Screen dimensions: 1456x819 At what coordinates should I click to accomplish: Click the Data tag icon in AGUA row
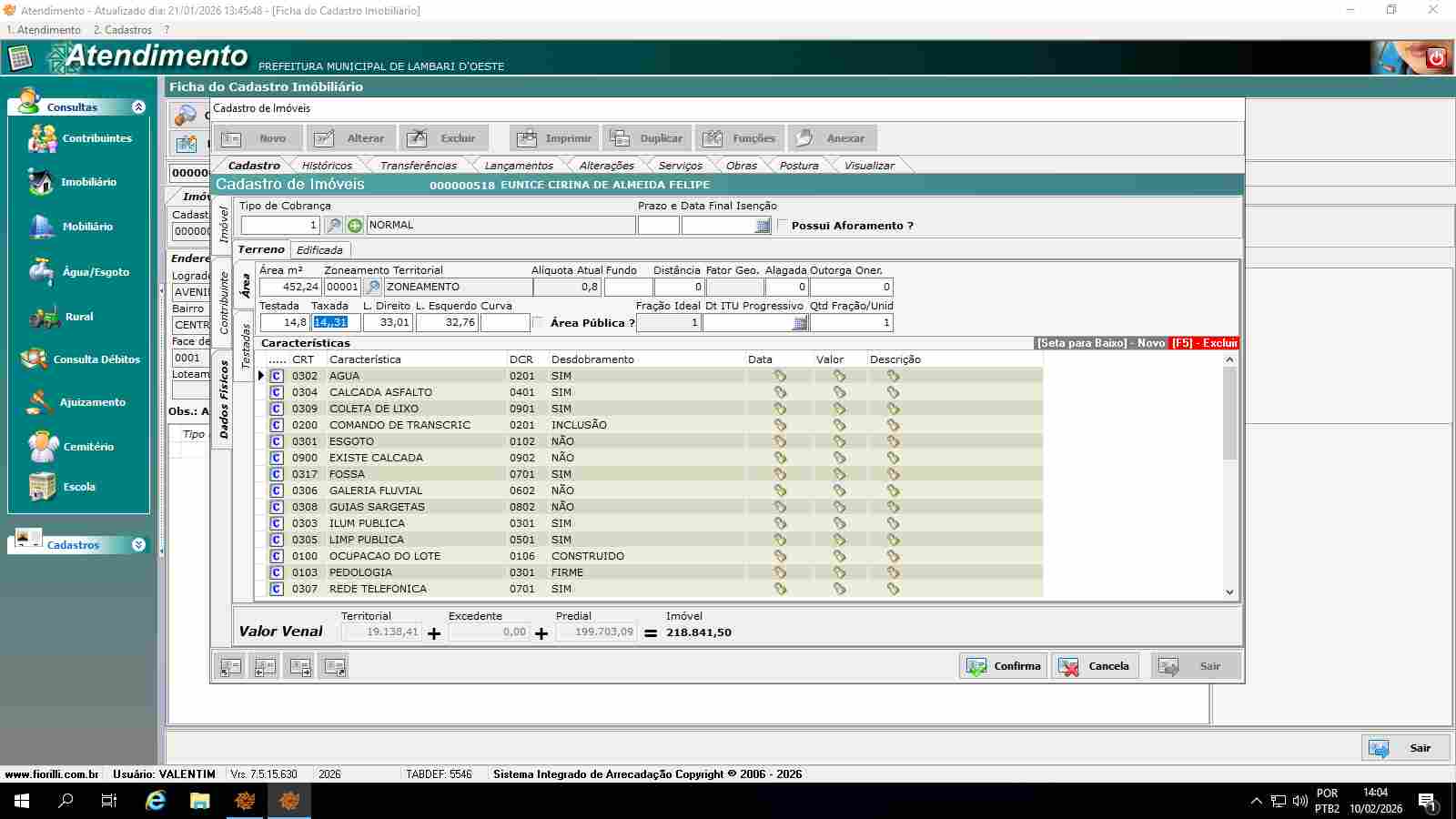coord(780,376)
